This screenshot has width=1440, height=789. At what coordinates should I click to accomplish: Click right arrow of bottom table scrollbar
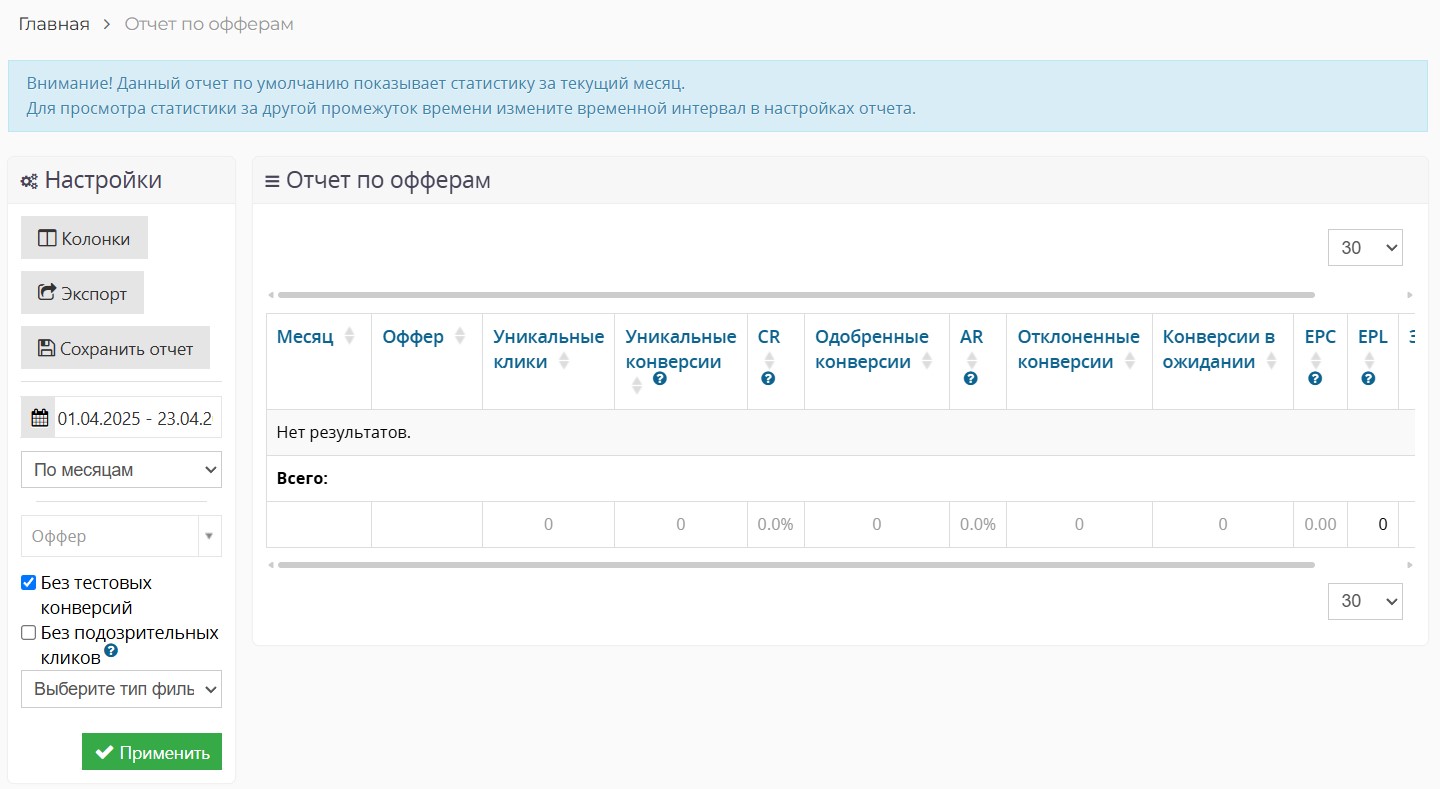coord(1410,565)
